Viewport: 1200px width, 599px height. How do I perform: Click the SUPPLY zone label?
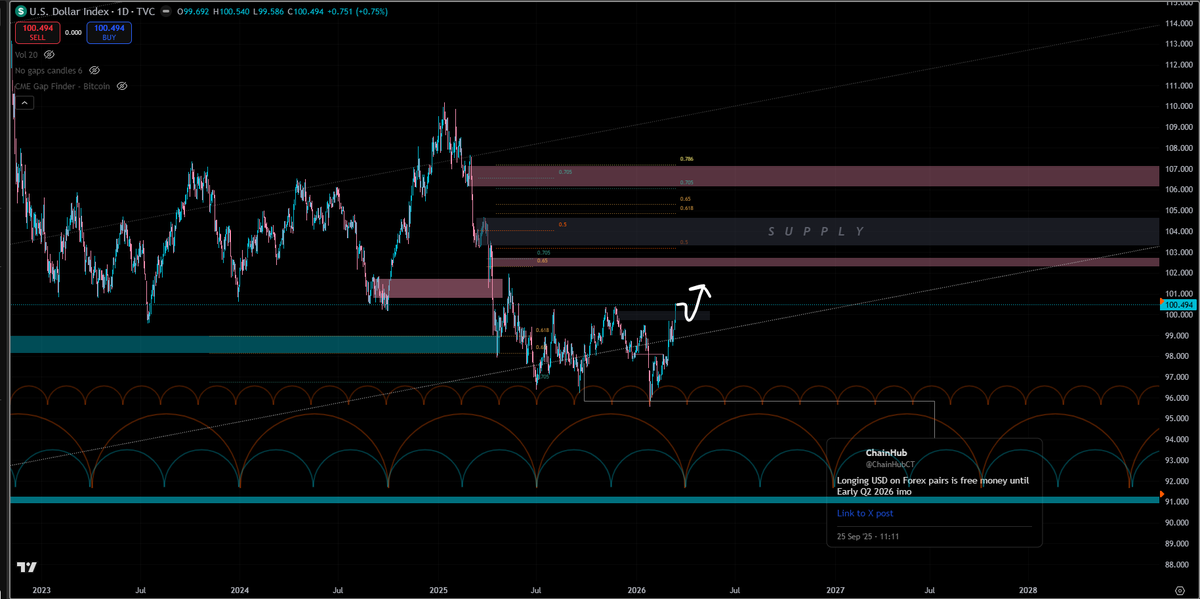(817, 231)
